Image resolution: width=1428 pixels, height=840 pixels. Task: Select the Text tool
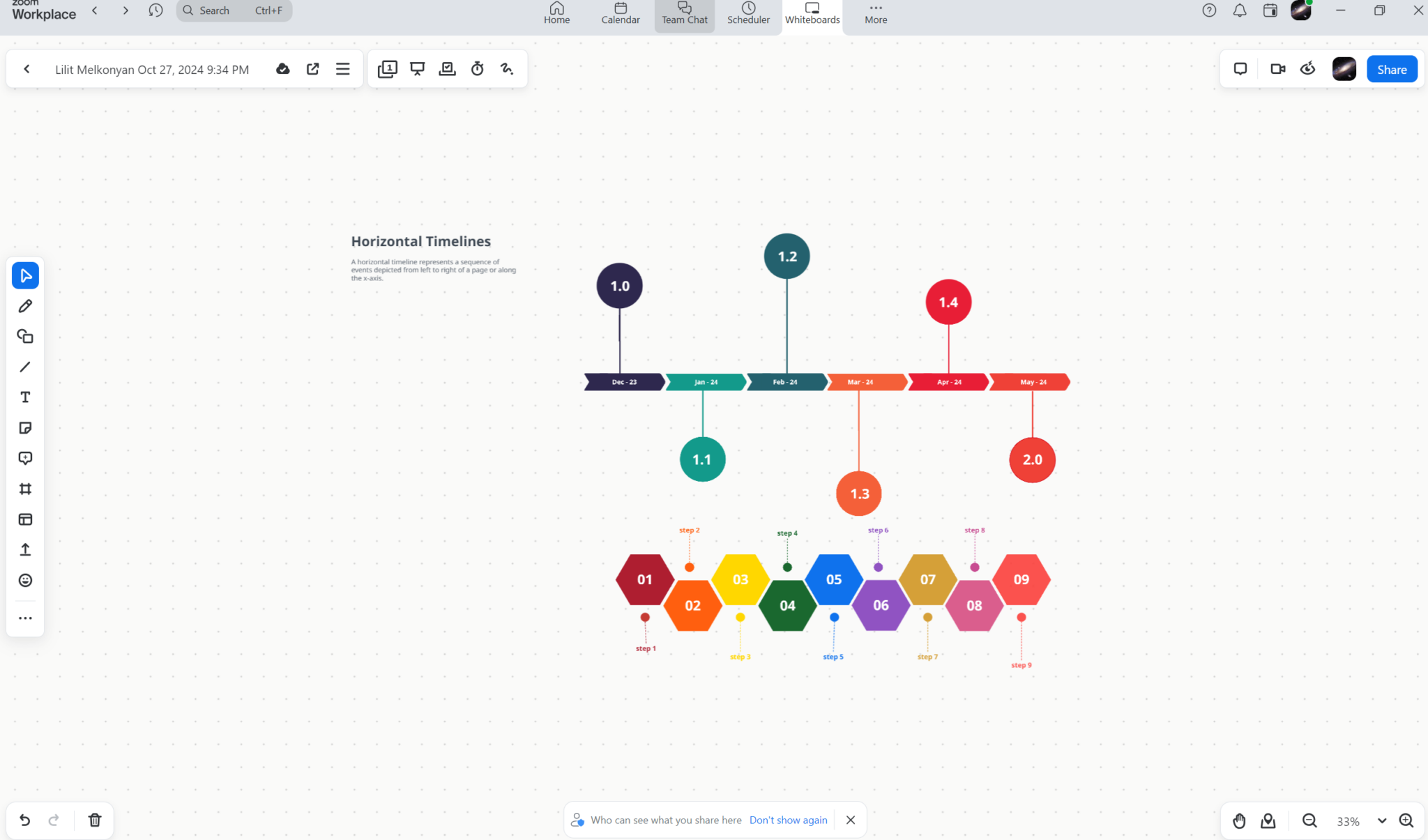click(x=25, y=397)
